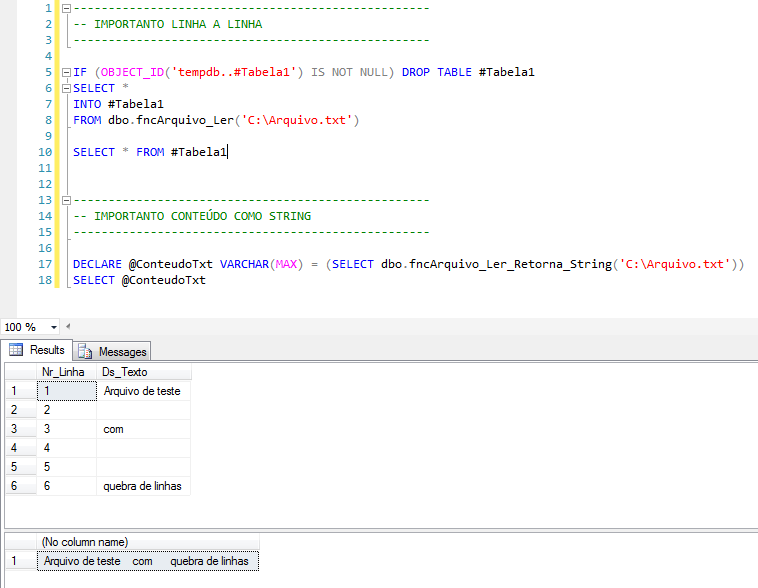This screenshot has width=758, height=588.
Task: Select the second grid's result cell
Action: 148,561
